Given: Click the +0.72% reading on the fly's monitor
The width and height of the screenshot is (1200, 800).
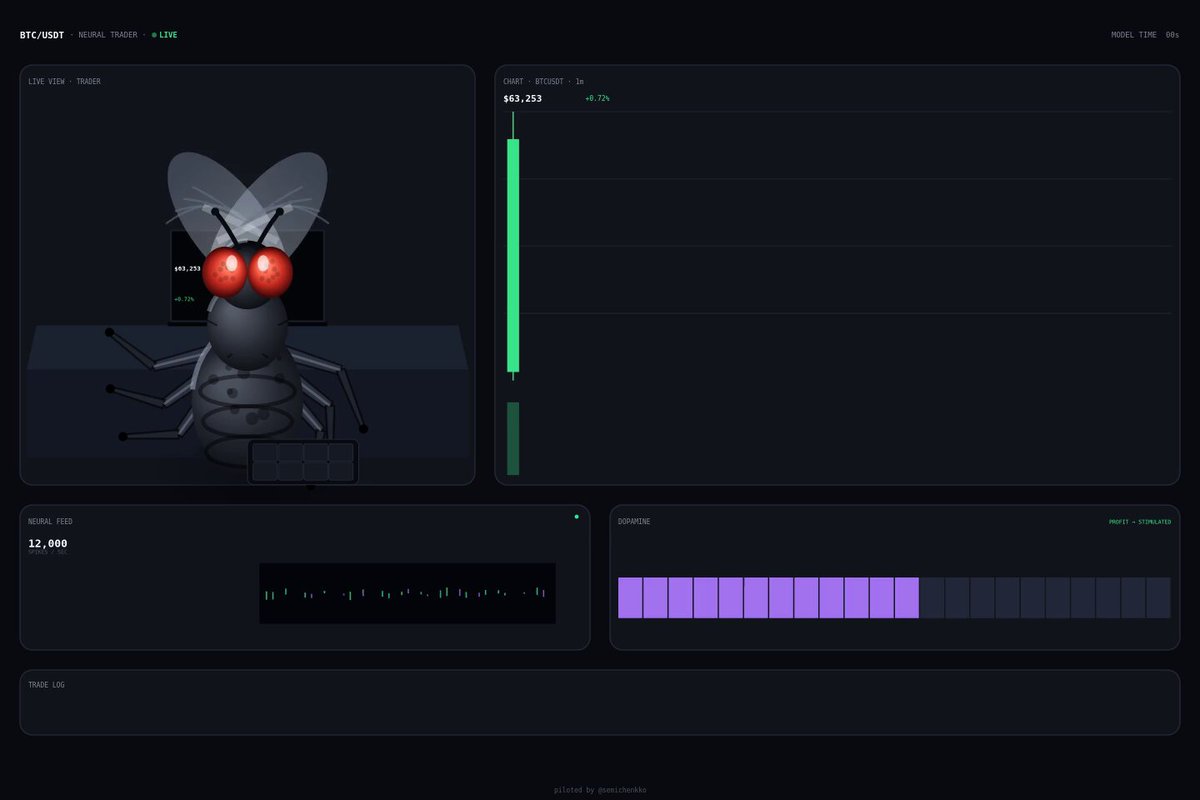Looking at the screenshot, I should [184, 299].
